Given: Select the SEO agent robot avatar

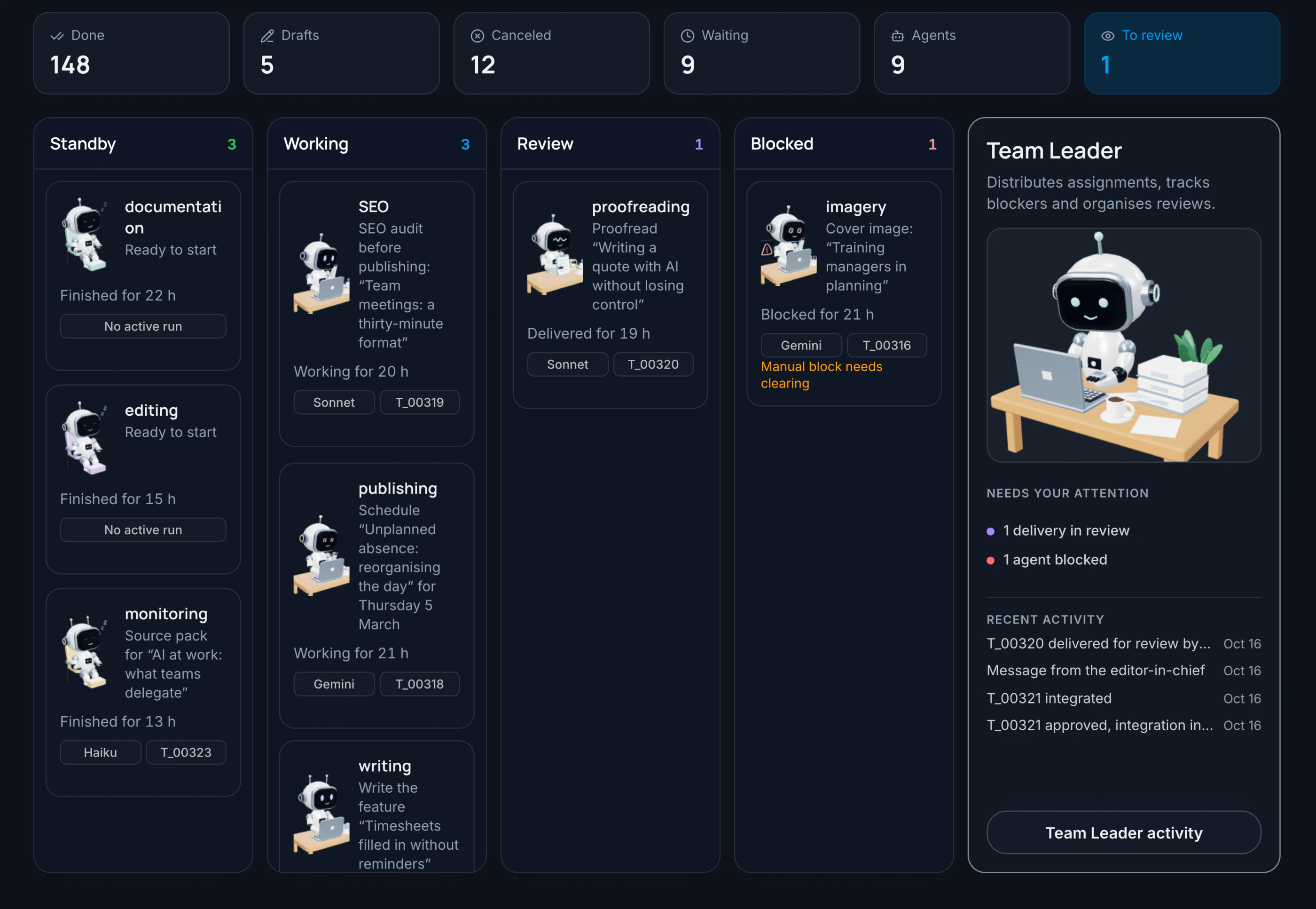Looking at the screenshot, I should [321, 274].
